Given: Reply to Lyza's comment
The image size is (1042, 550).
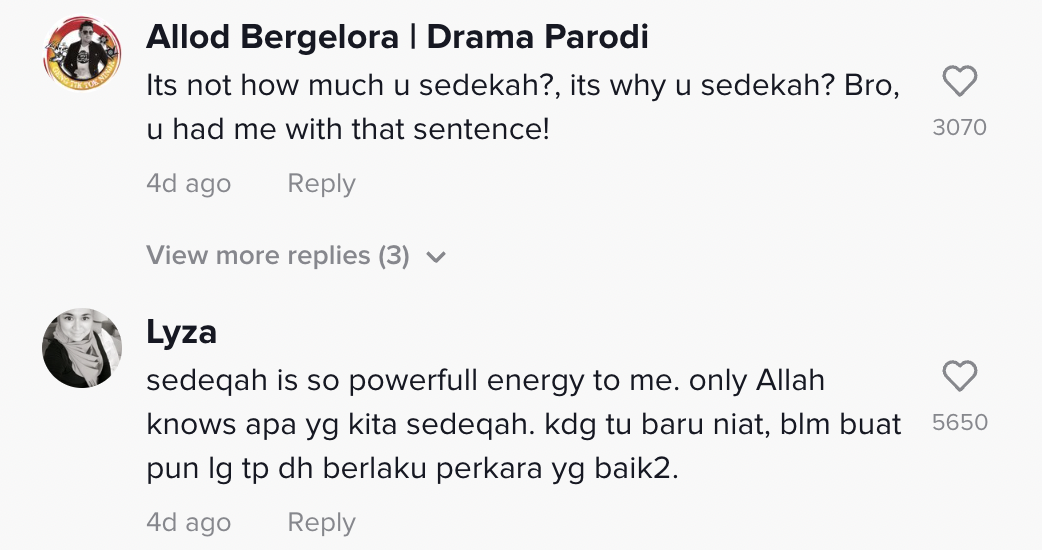Looking at the screenshot, I should [x=321, y=522].
